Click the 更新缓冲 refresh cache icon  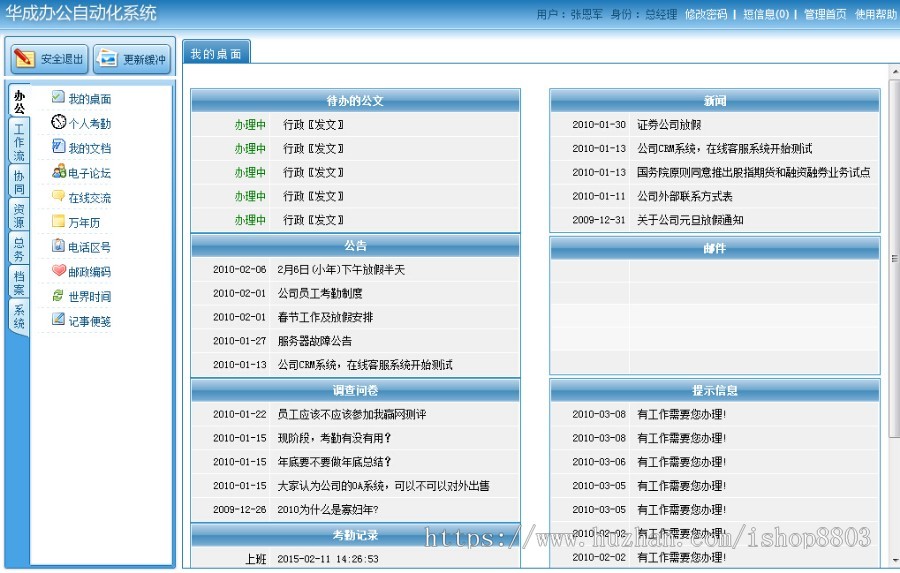tap(107, 58)
